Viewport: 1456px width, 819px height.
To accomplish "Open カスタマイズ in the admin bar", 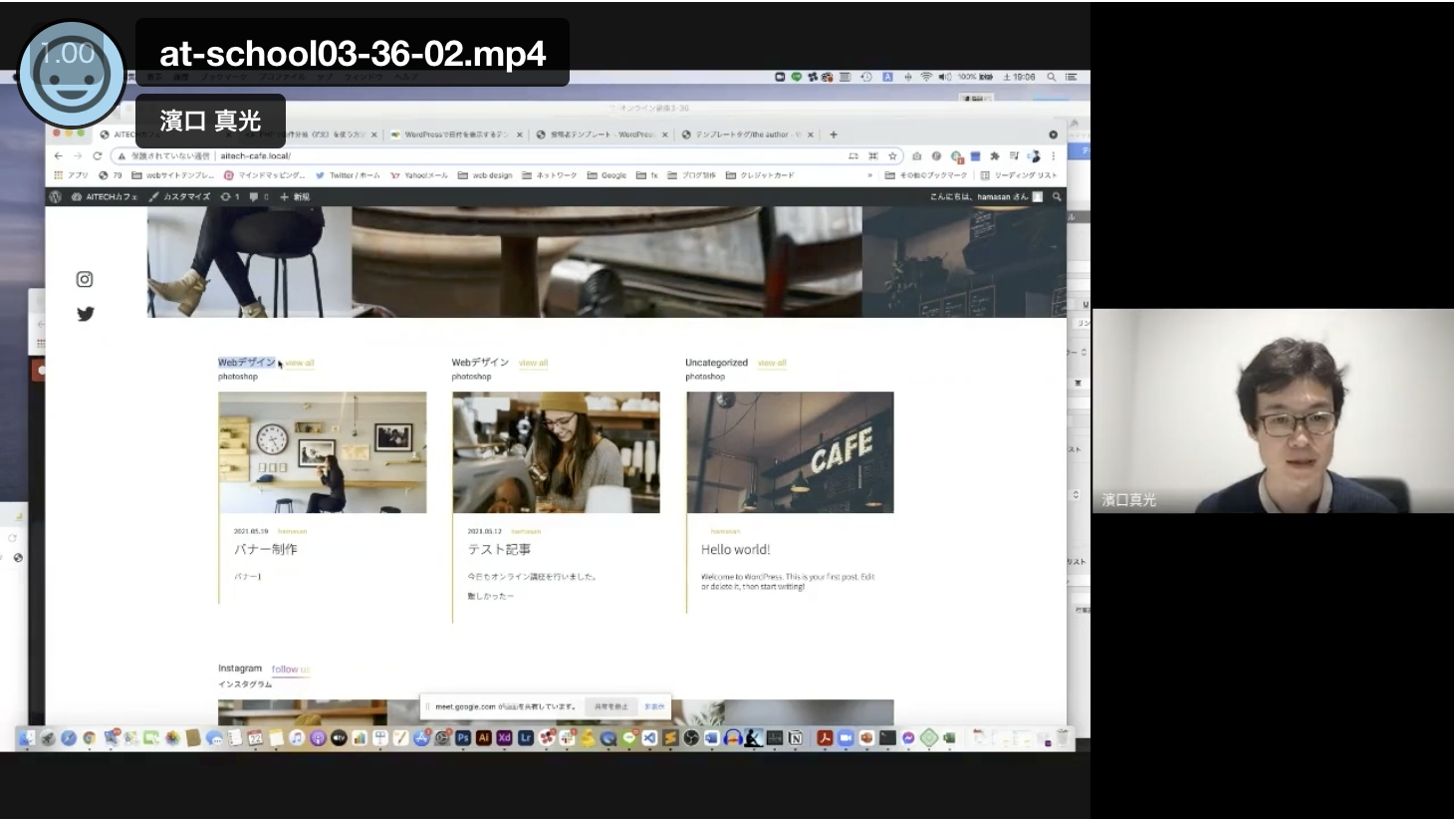I will point(179,197).
